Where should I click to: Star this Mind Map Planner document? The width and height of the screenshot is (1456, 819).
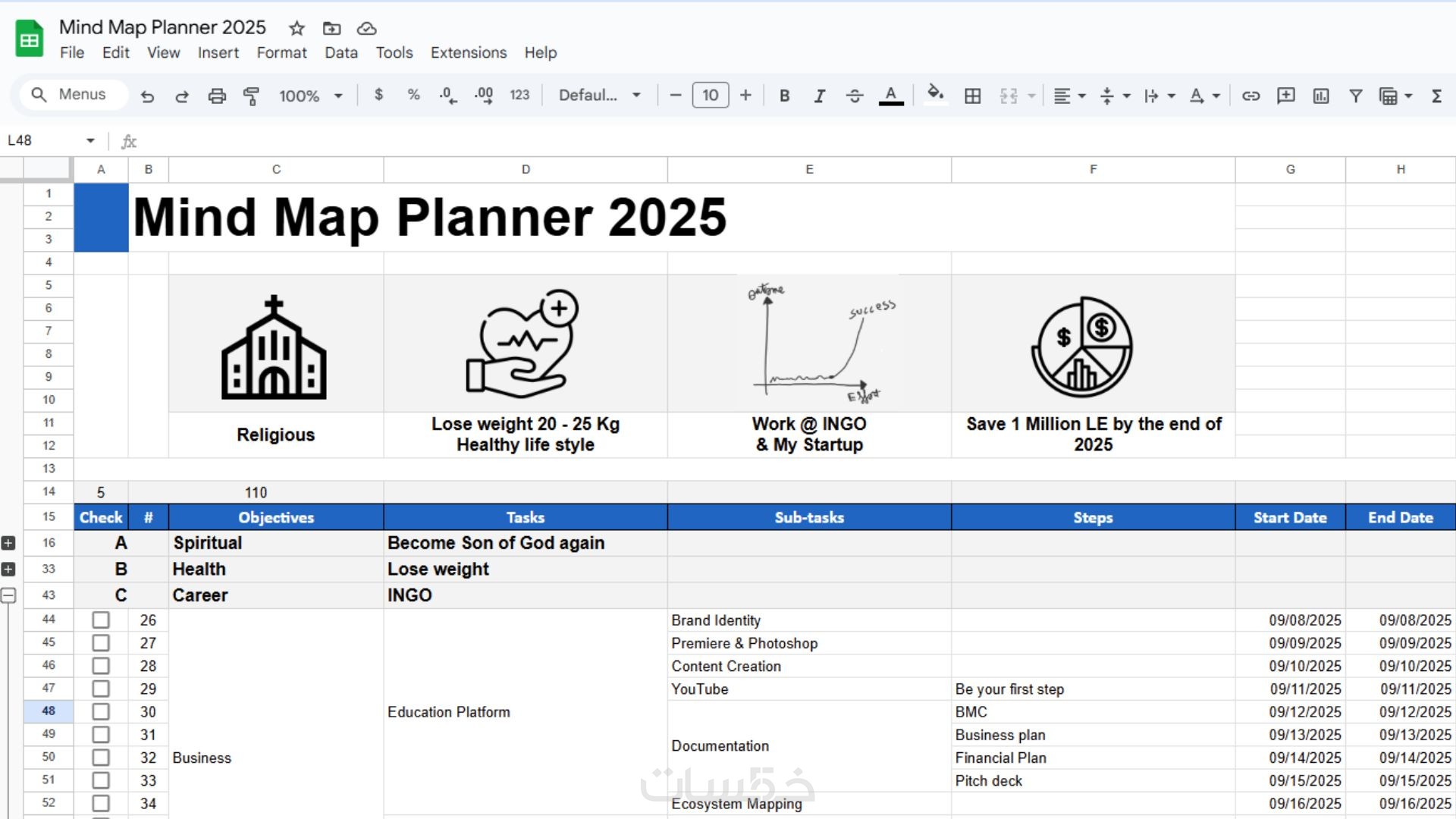coord(297,28)
